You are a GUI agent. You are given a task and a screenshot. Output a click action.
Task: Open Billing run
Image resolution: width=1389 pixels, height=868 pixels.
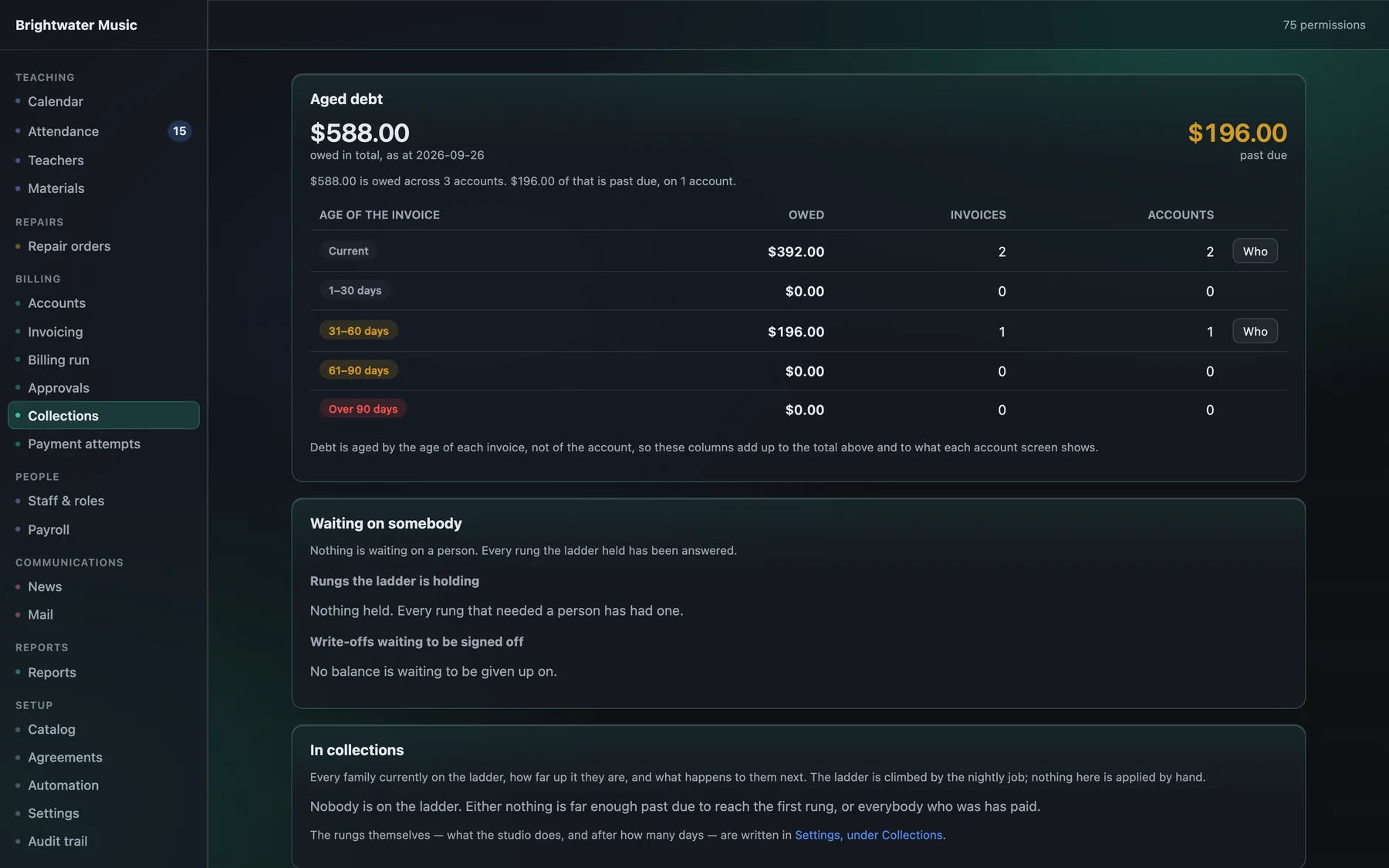[x=103, y=360]
